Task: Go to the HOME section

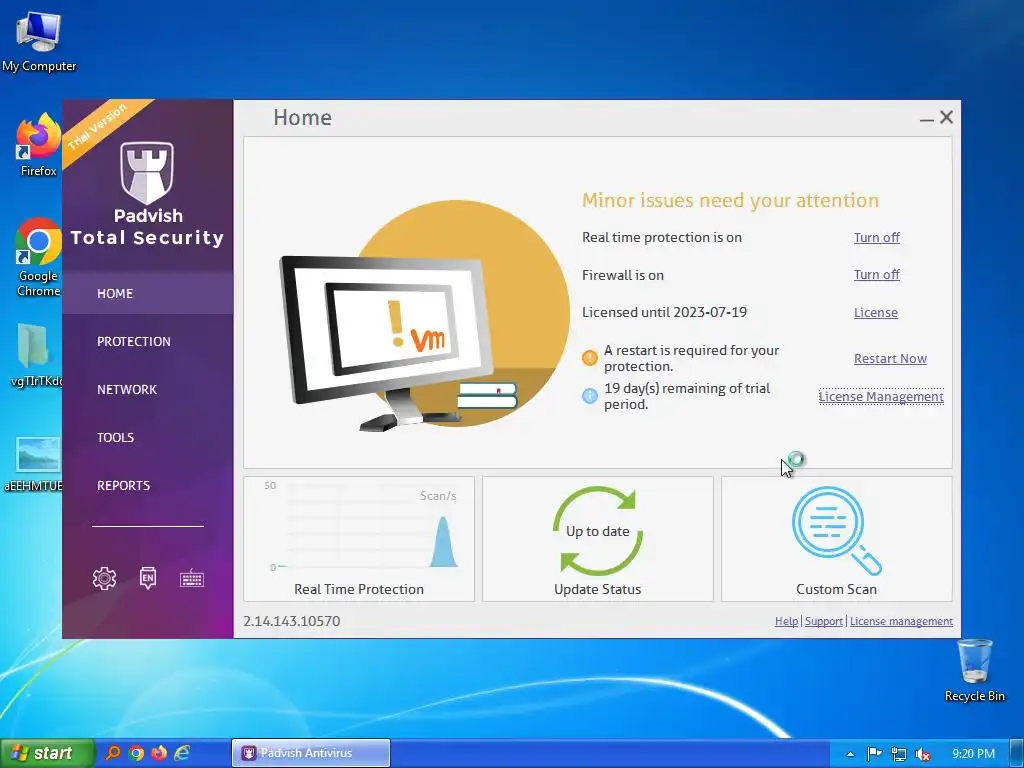Action: pyautogui.click(x=148, y=293)
